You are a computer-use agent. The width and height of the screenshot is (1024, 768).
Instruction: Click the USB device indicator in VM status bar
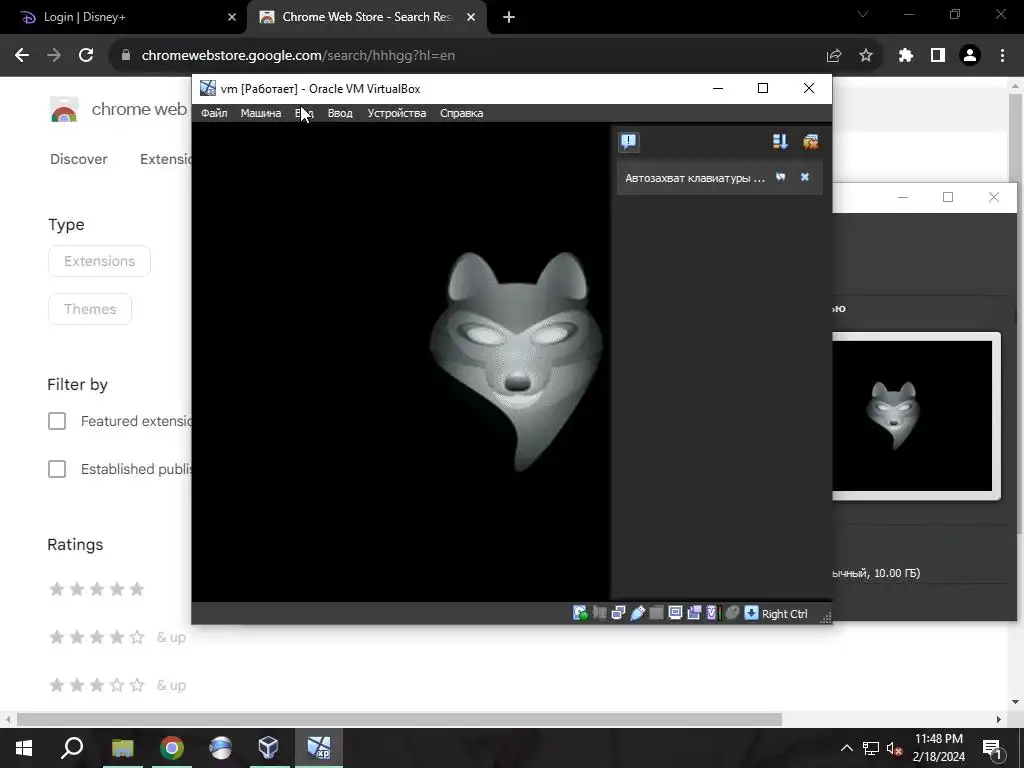click(x=637, y=613)
